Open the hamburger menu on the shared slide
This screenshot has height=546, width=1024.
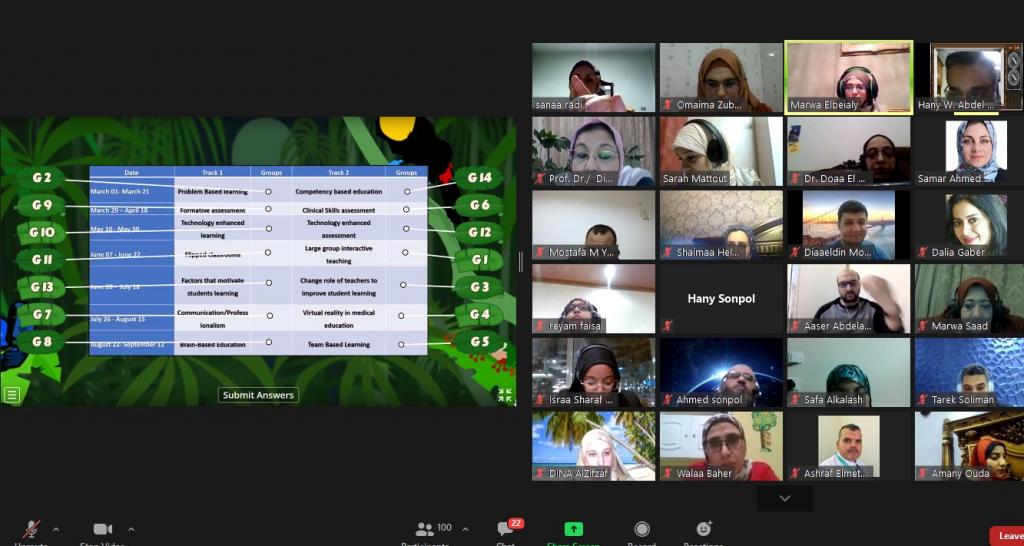pyautogui.click(x=12, y=394)
